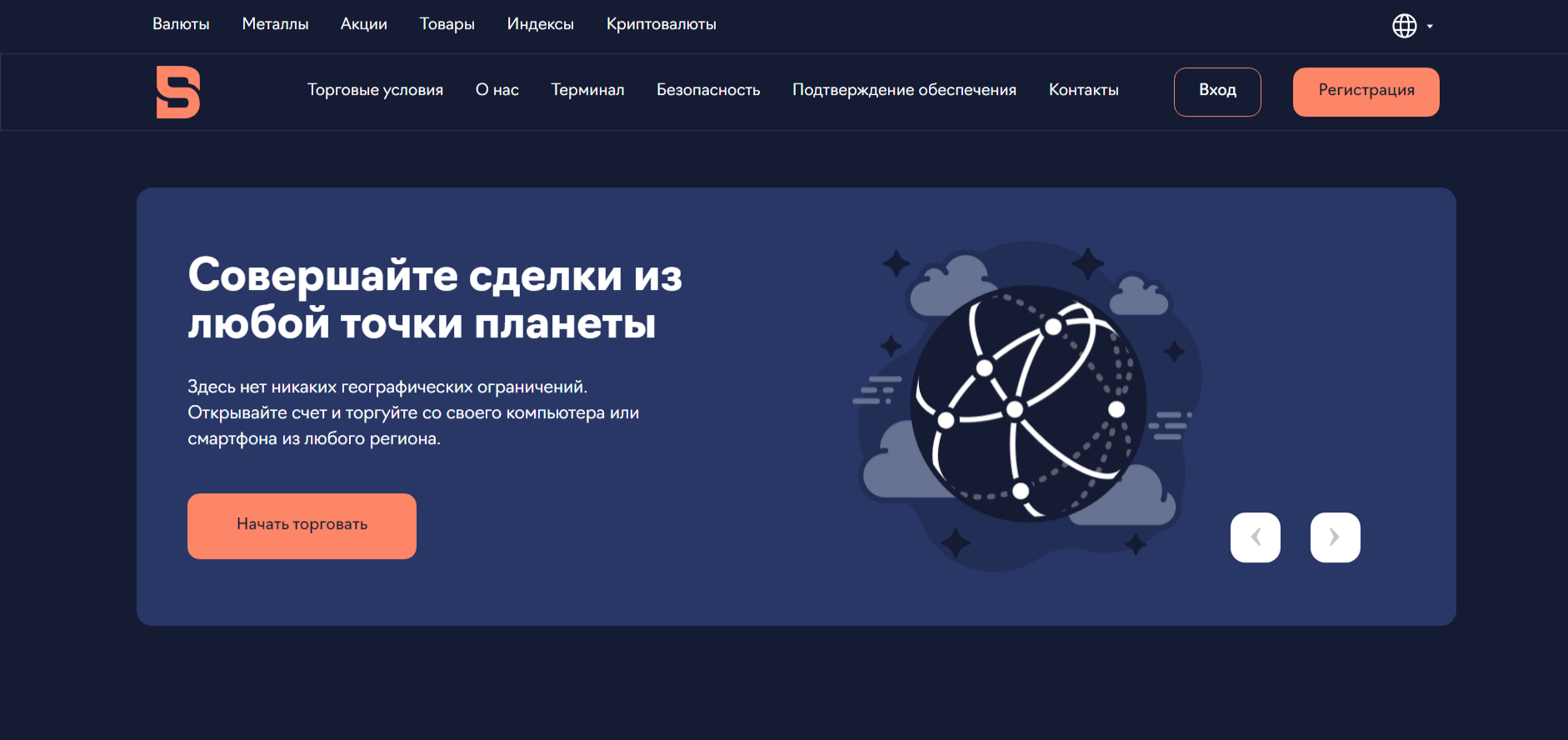Choose Товары from the top menu
The image size is (1568, 740).
tap(447, 24)
